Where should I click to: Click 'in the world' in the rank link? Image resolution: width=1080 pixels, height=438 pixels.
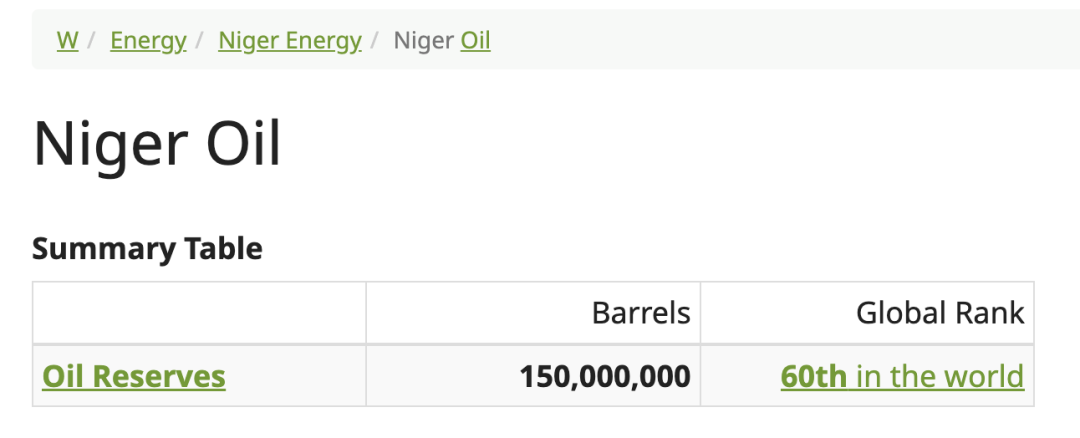pos(940,377)
